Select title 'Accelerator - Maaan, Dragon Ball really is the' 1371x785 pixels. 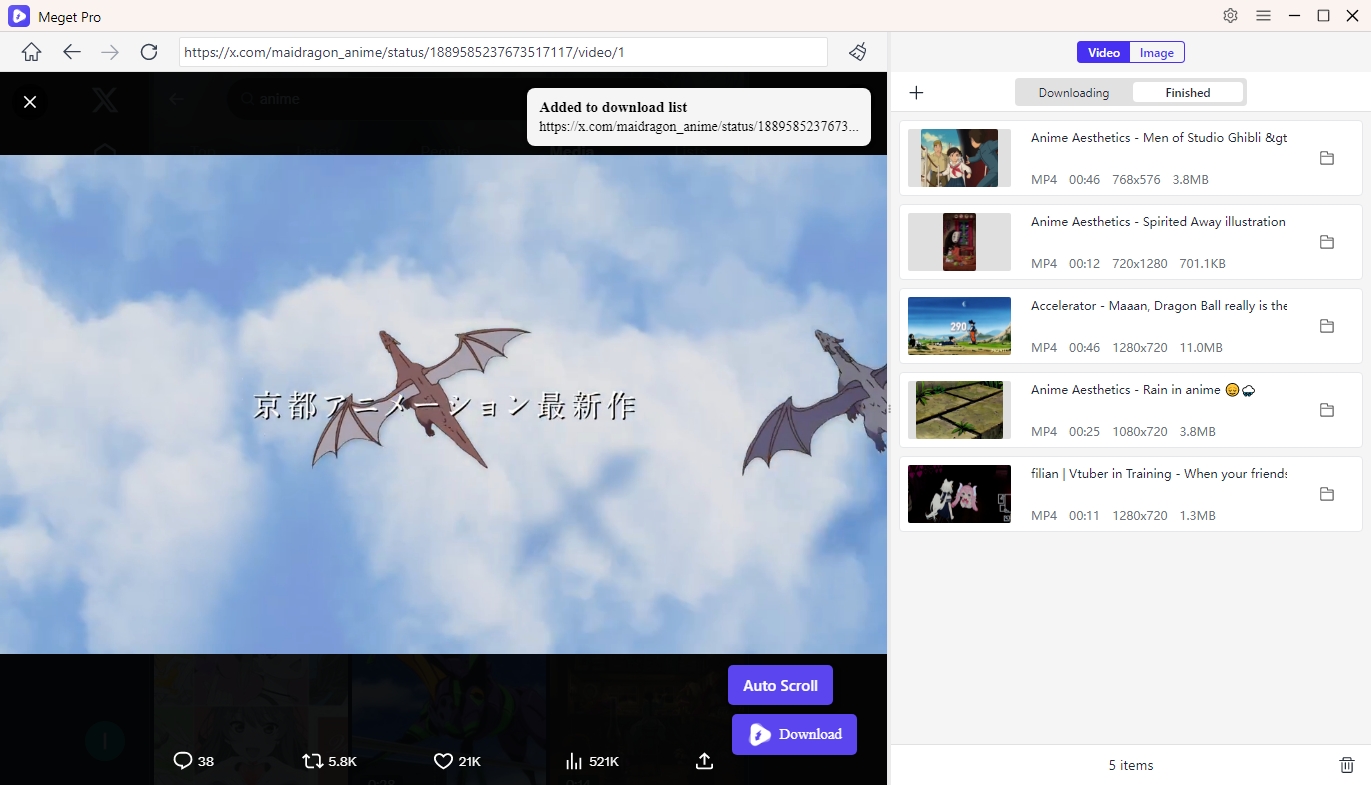[1159, 306]
